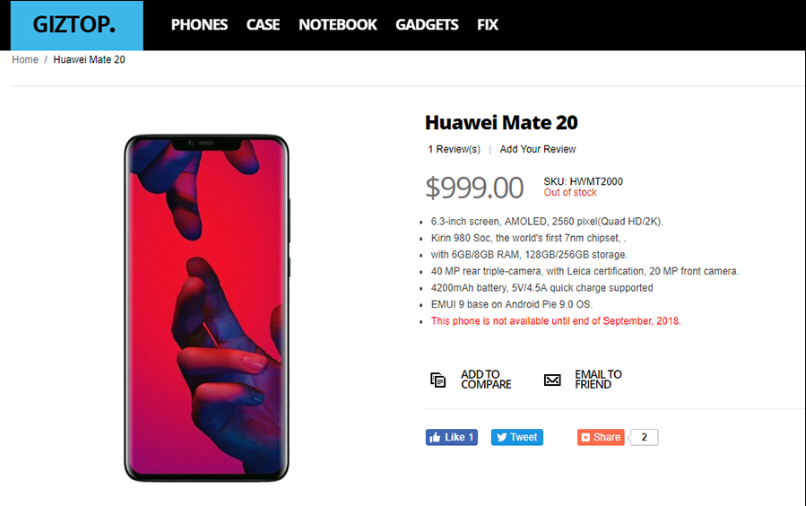Click the Huawei Mate 20 breadcrumb text

[89, 60]
